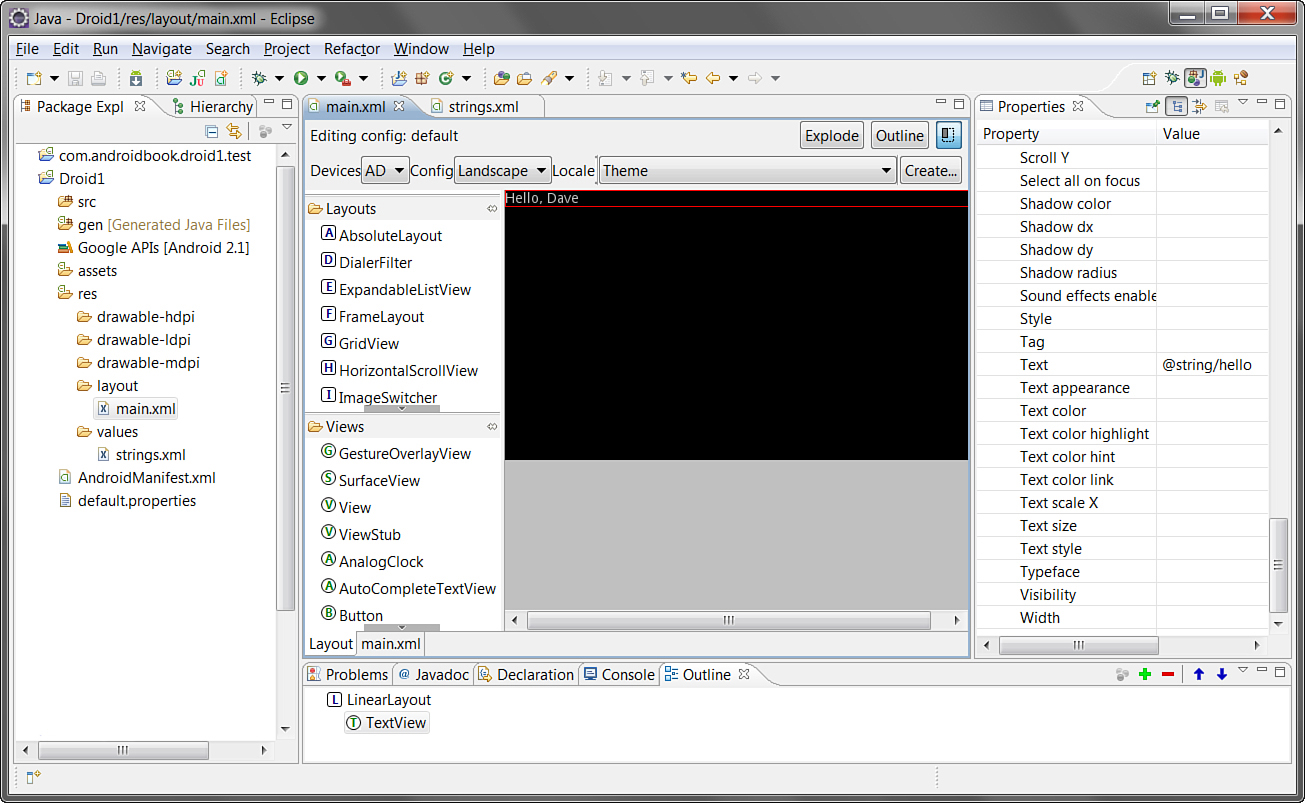Viewport: 1305px width, 803px height.
Task: Open the Theme dropdown
Action: (747, 171)
